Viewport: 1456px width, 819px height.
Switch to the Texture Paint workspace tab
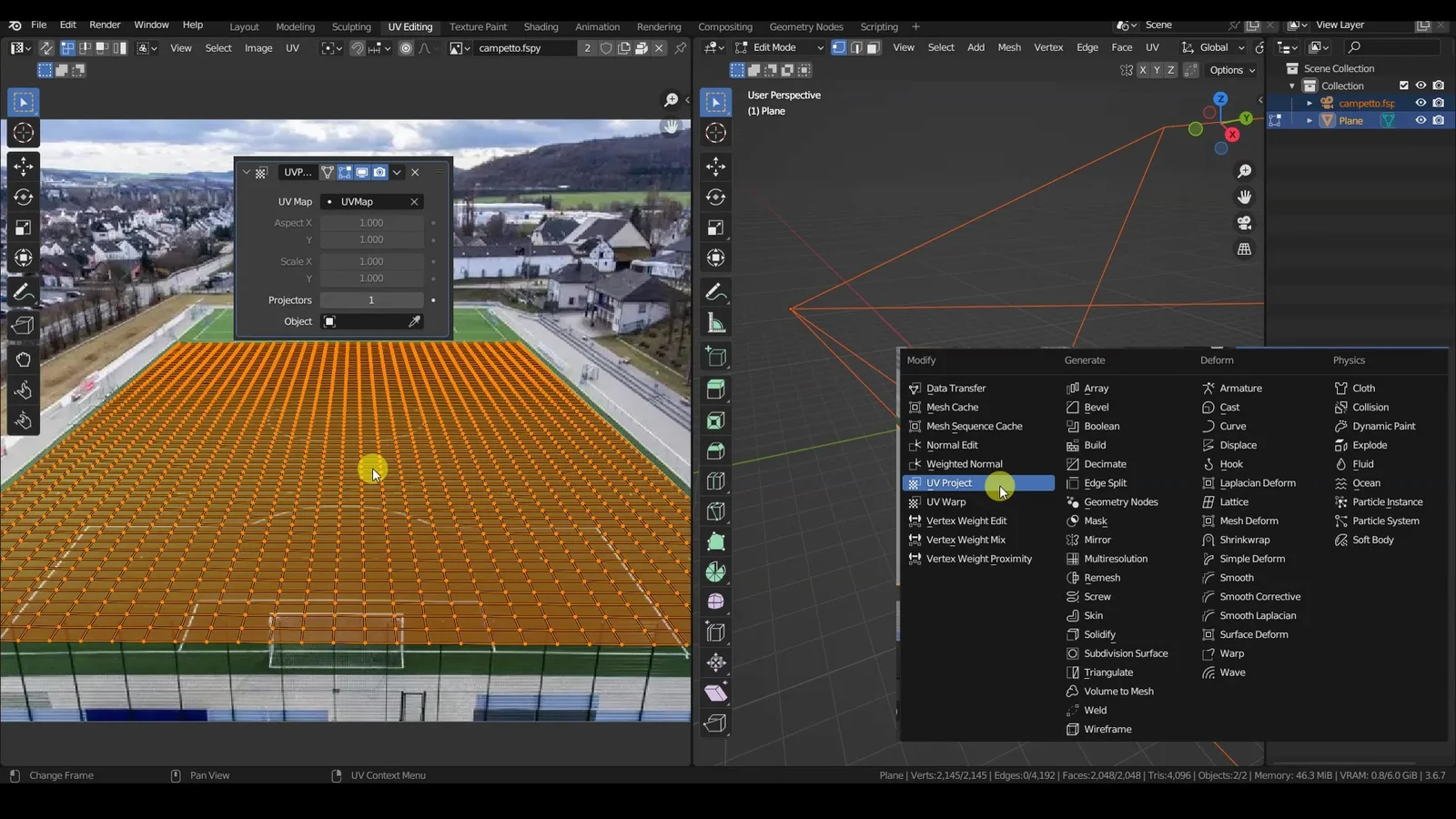pos(478,26)
